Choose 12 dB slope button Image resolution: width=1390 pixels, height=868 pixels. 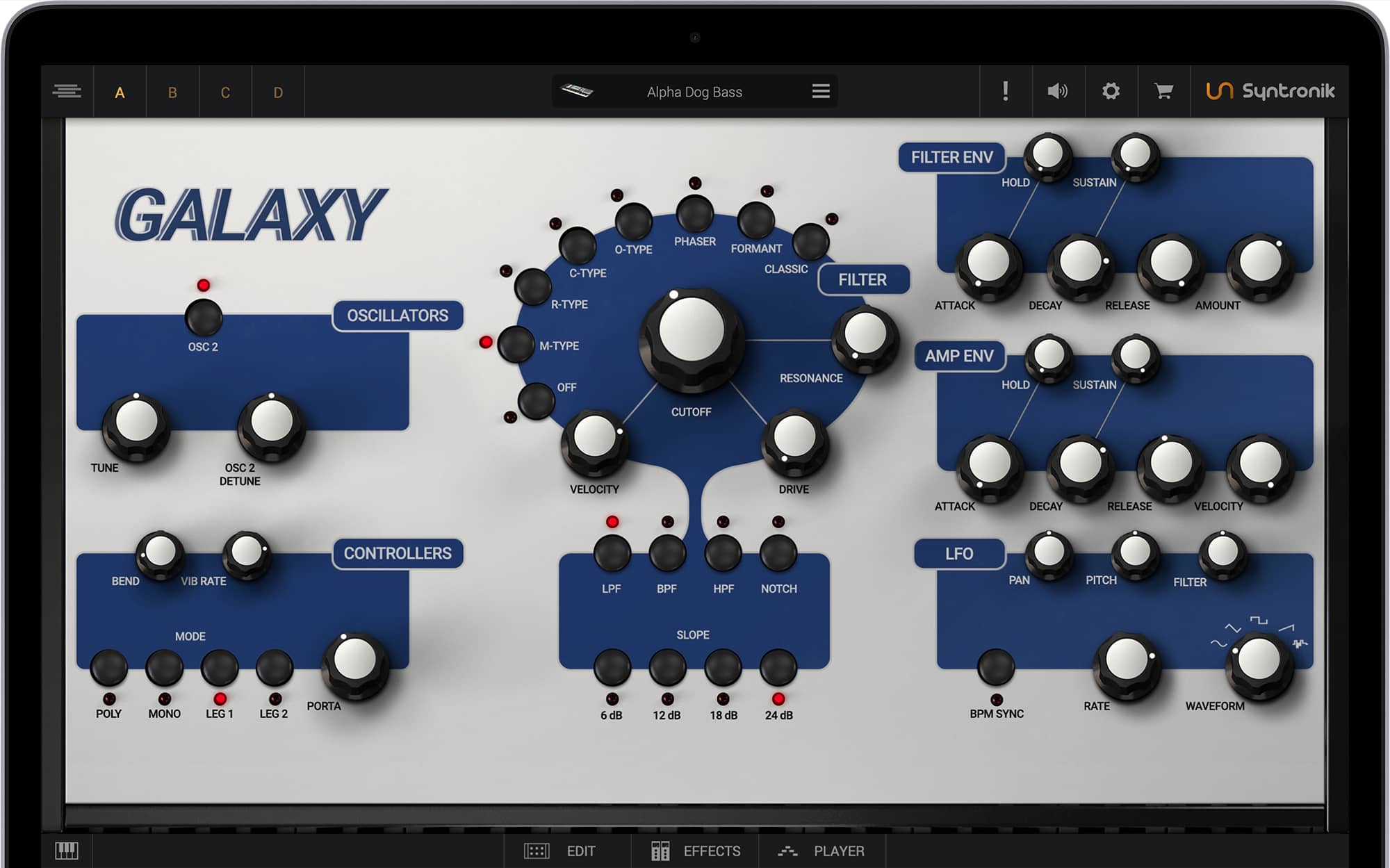667,667
